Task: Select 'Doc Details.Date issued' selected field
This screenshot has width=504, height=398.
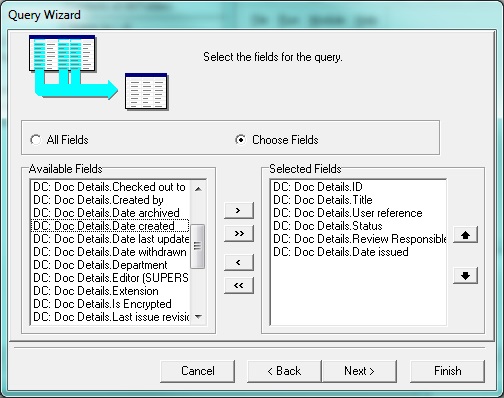Action: click(x=358, y=252)
